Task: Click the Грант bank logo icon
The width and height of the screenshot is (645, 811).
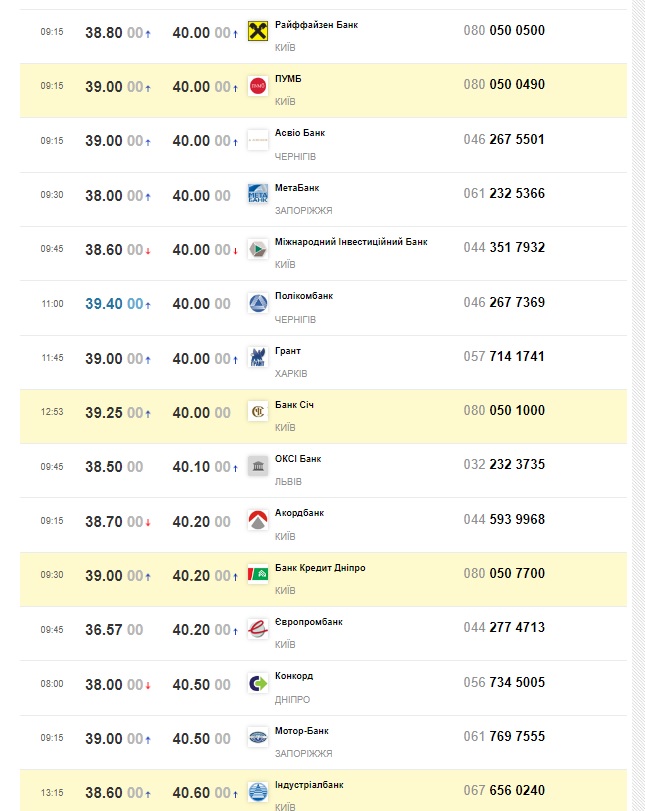Action: (x=258, y=357)
